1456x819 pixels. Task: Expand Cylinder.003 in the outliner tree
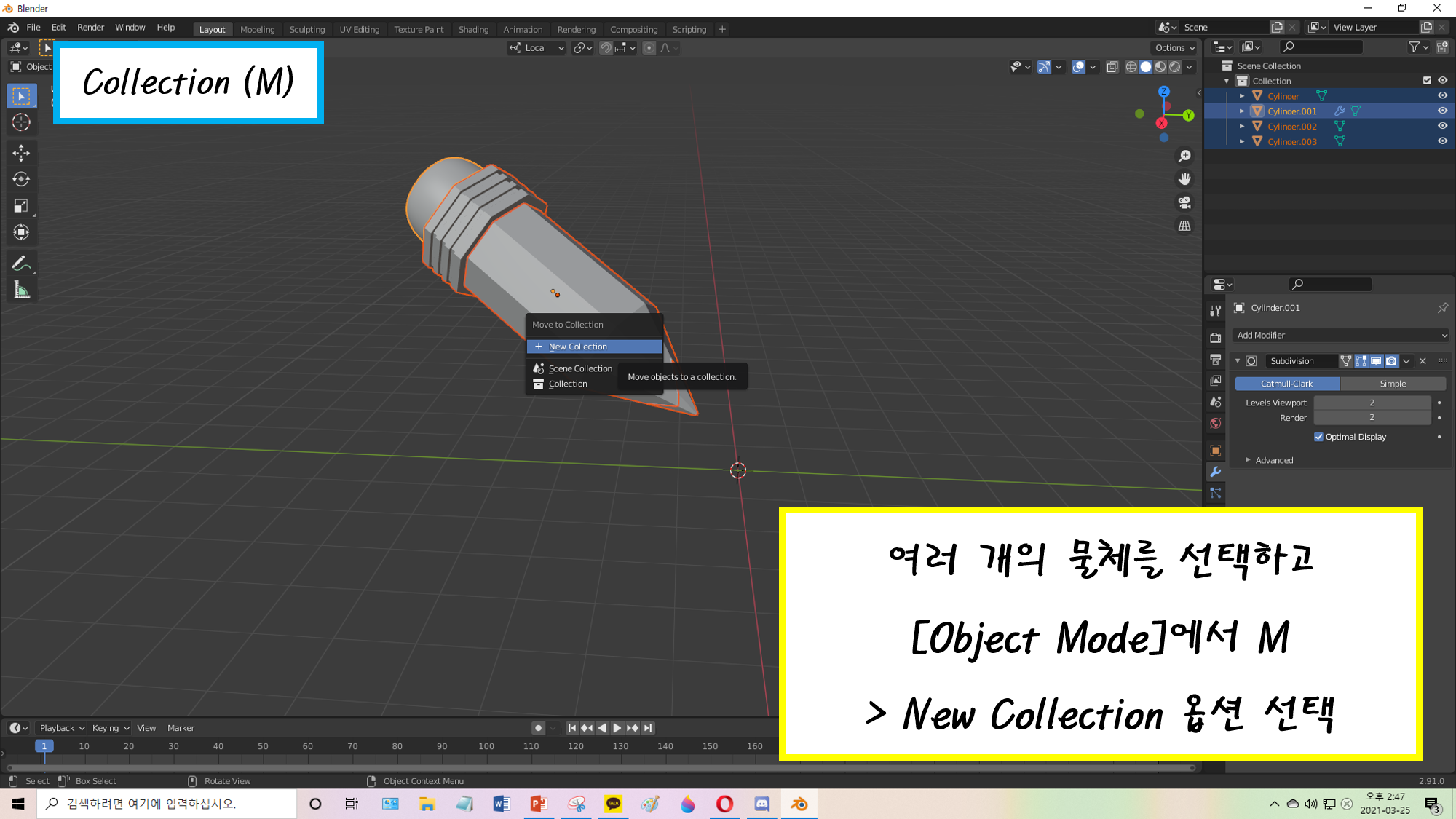pyautogui.click(x=1242, y=141)
